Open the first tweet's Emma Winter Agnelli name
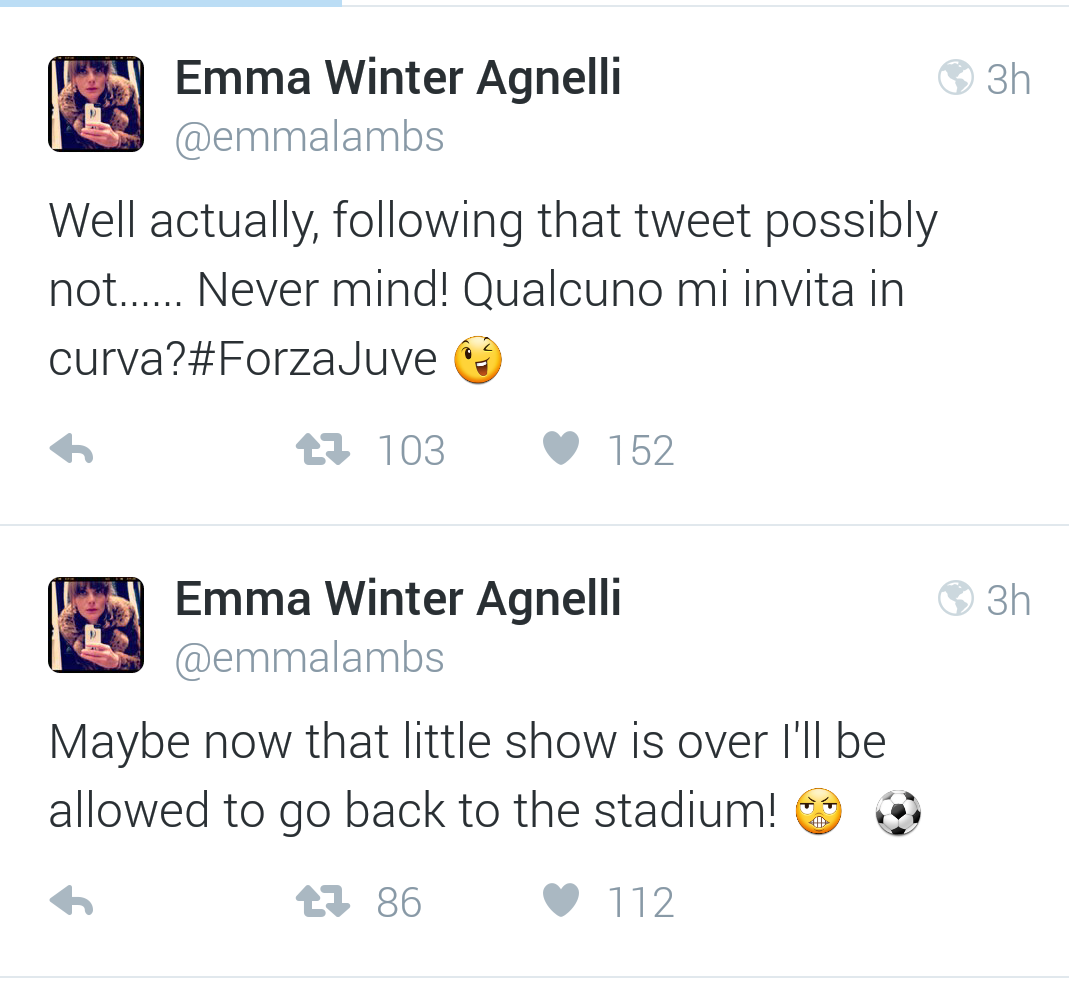 pyautogui.click(x=398, y=78)
